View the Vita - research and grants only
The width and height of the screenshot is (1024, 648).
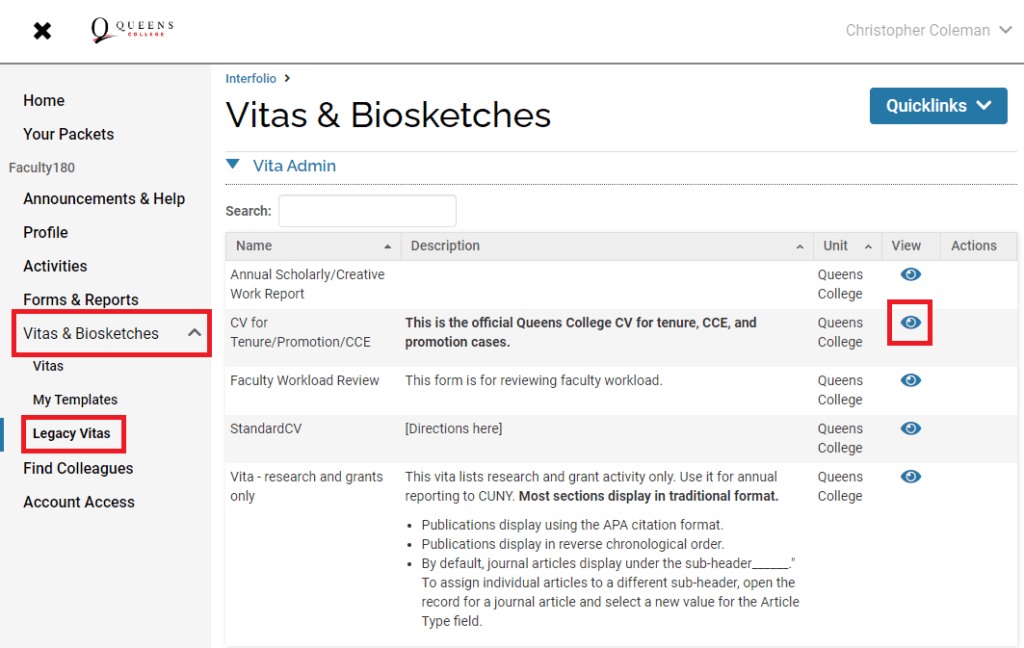910,477
